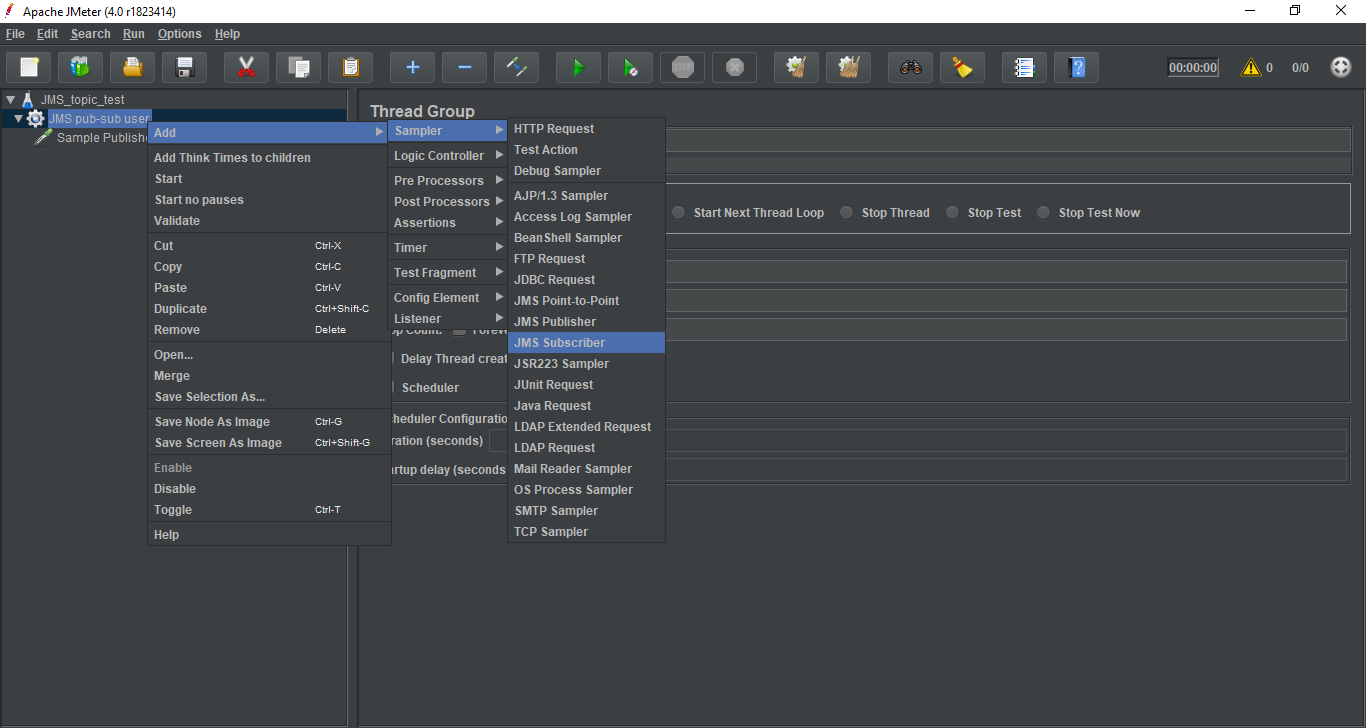Choose JMS Subscriber from the sampler list

[x=559, y=343]
